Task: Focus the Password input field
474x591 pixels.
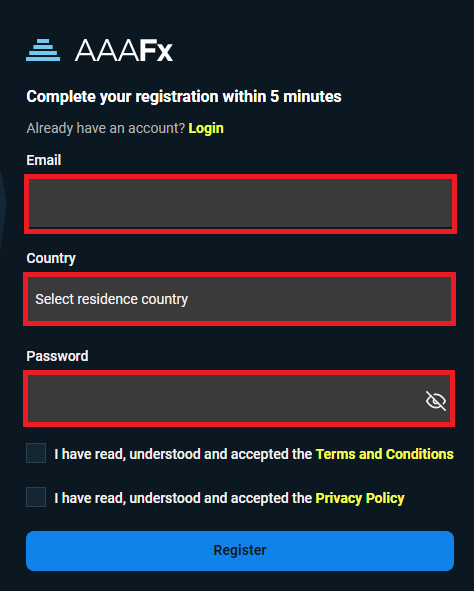Action: click(x=239, y=399)
